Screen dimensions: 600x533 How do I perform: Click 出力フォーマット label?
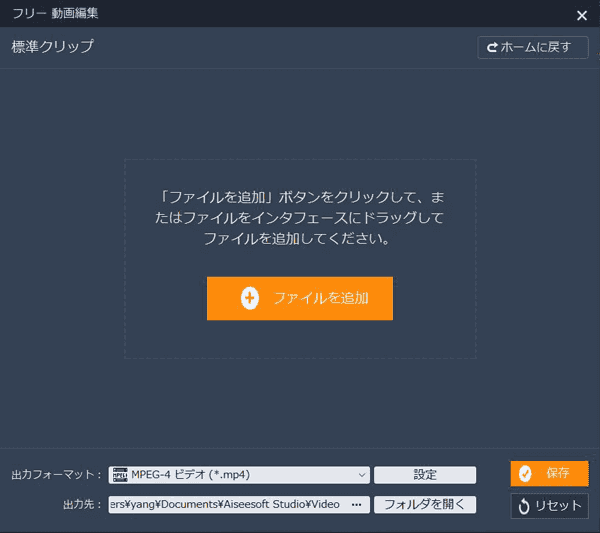click(x=56, y=475)
